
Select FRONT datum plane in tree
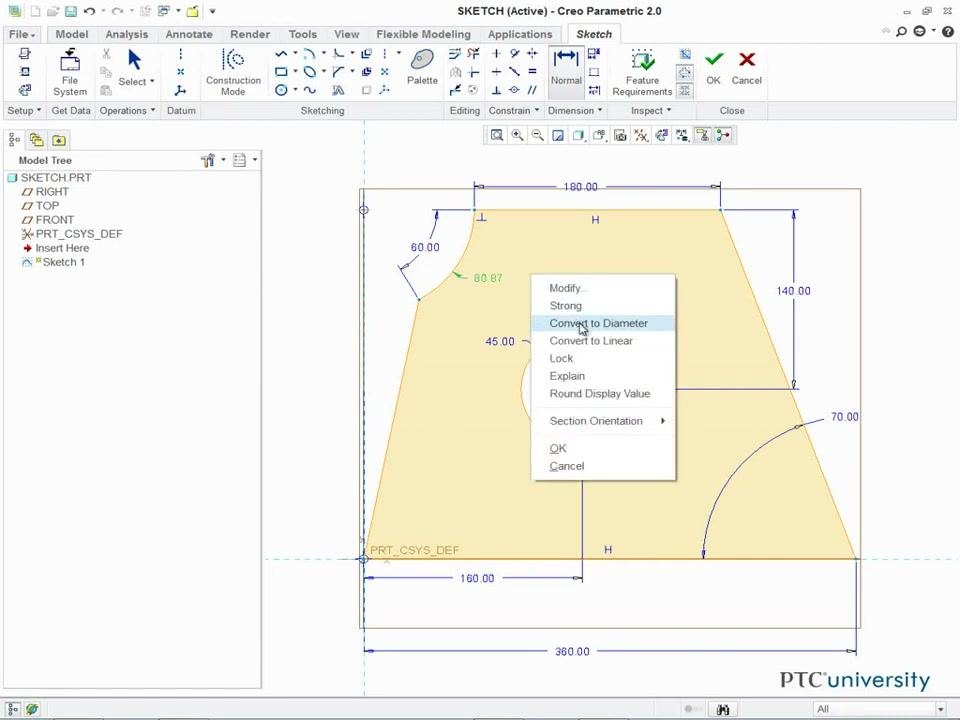click(x=48, y=220)
